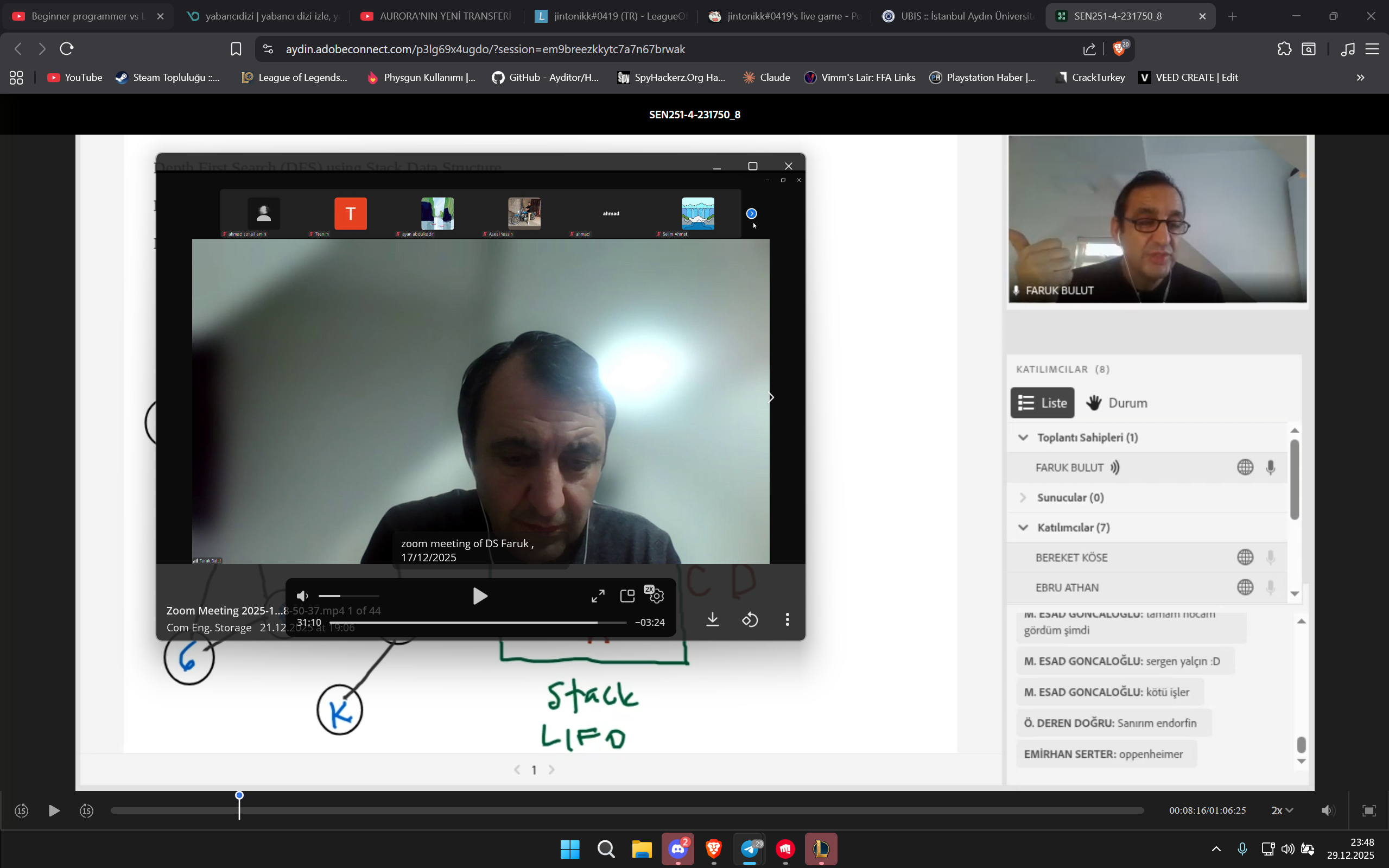Open the Windows Start menu
Viewport: 1389px width, 868px height.
570,848
